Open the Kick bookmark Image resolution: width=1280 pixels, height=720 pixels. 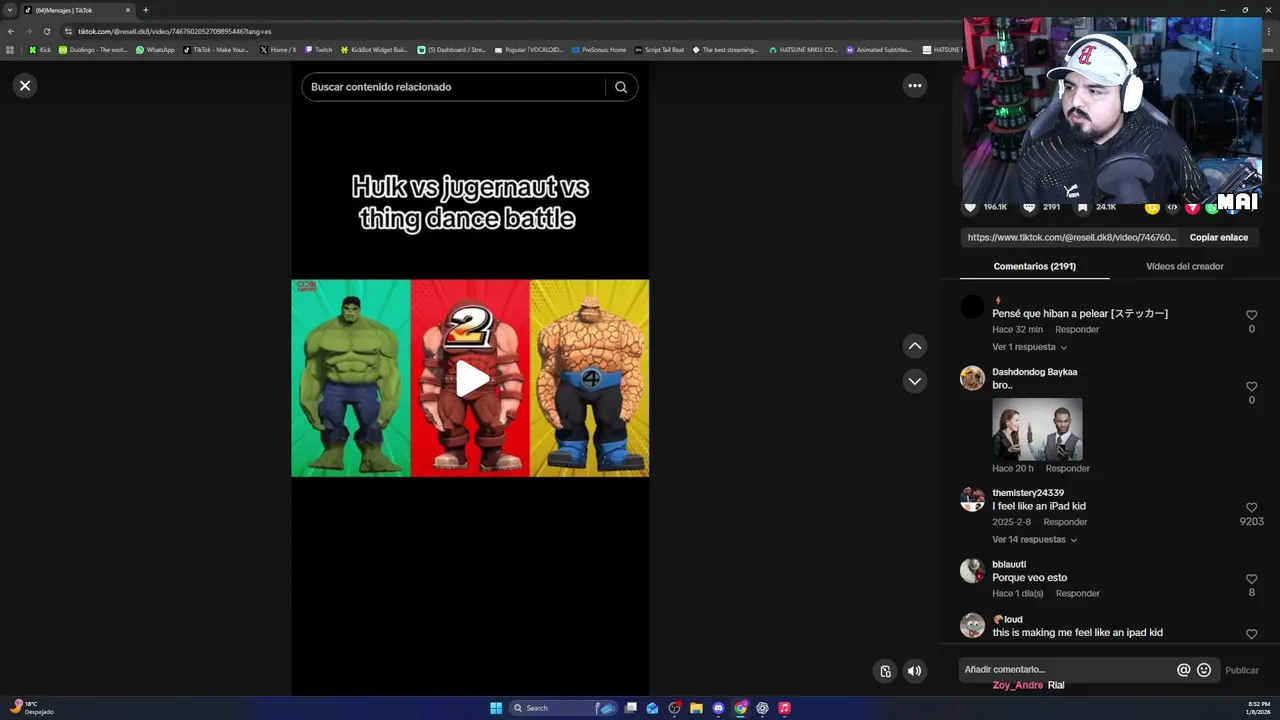(40, 50)
